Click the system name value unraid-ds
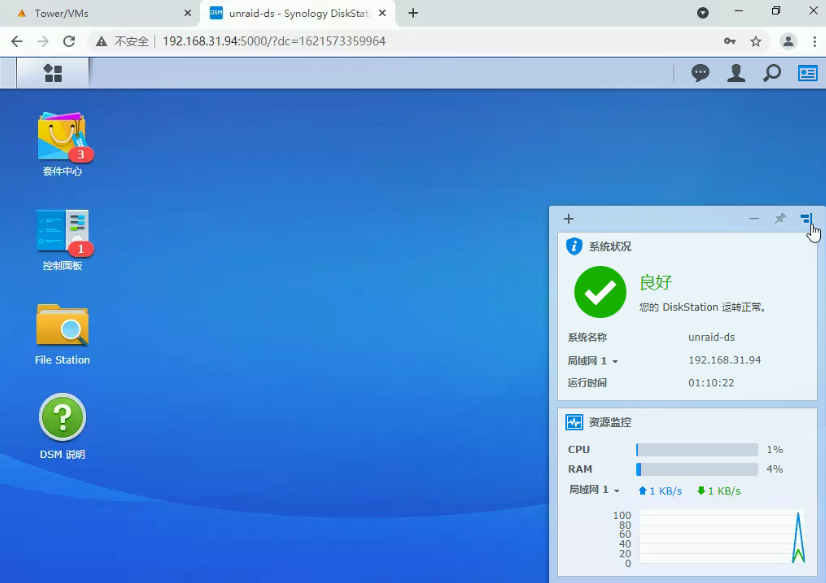 [x=711, y=337]
